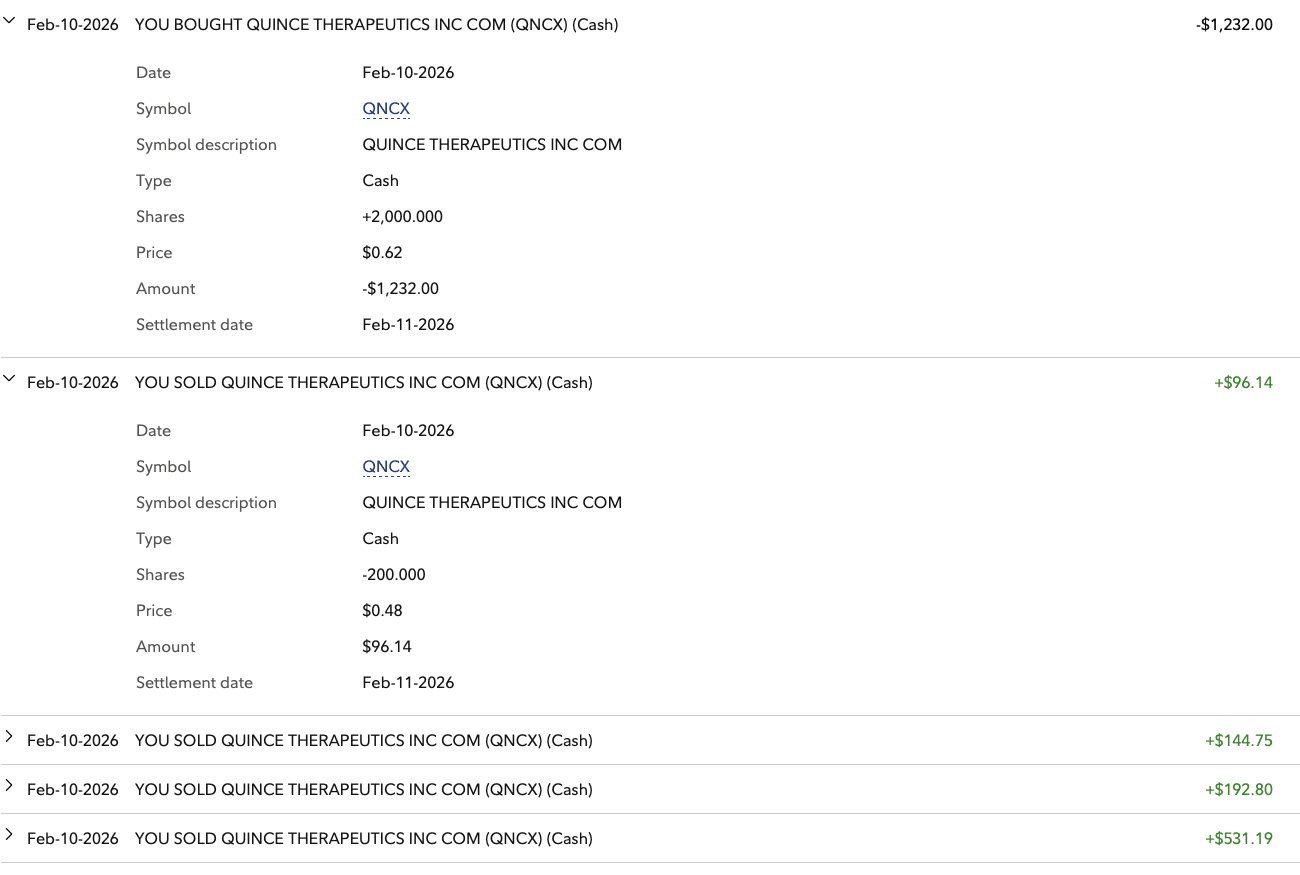Image resolution: width=1300 pixels, height=875 pixels.
Task: Click the sold row title with +$192.80
Action: tap(363, 790)
